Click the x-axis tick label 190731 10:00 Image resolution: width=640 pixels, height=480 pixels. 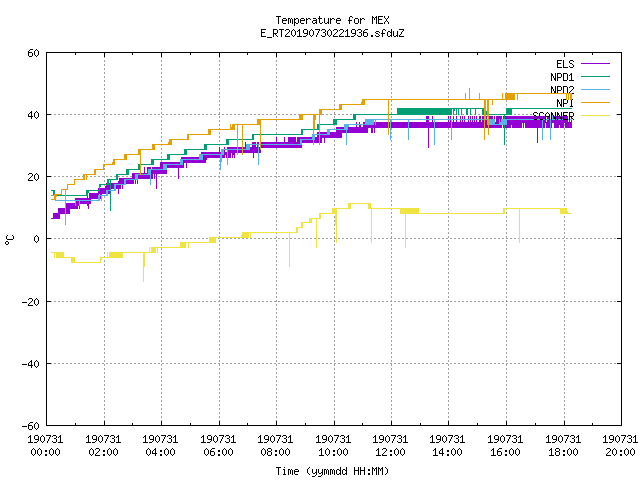tap(333, 446)
